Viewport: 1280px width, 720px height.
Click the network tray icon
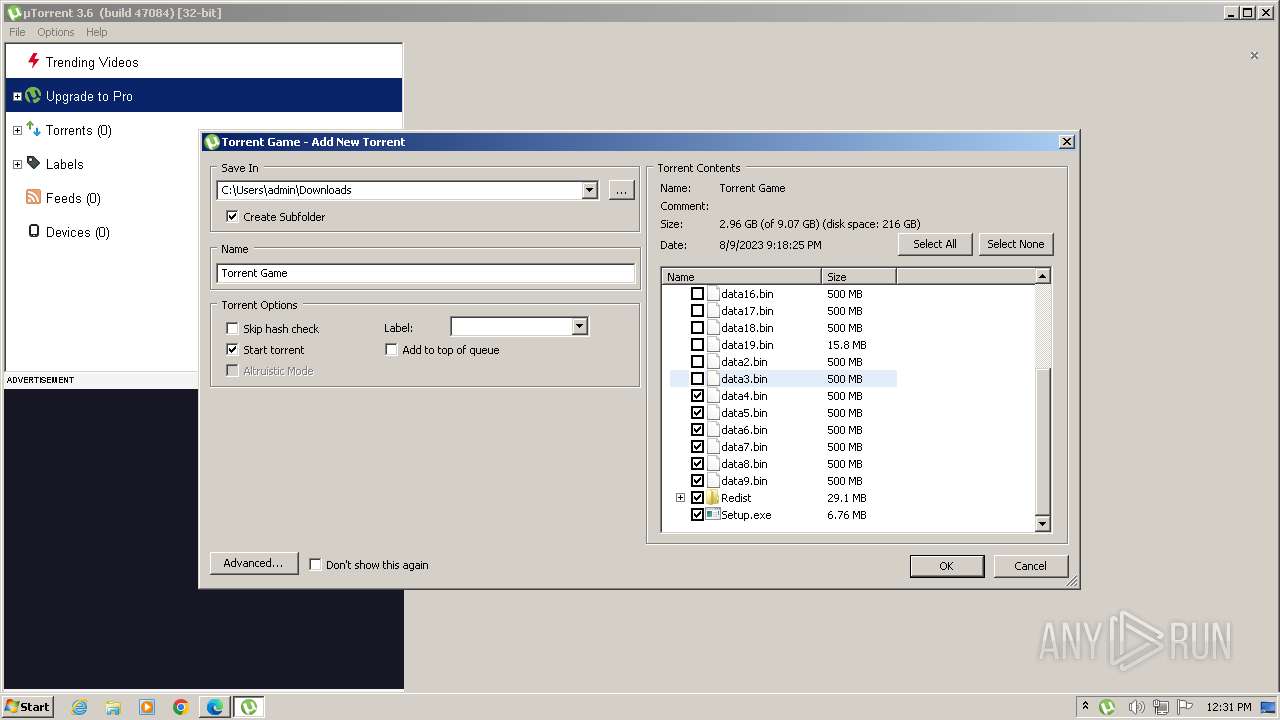(x=1160, y=707)
